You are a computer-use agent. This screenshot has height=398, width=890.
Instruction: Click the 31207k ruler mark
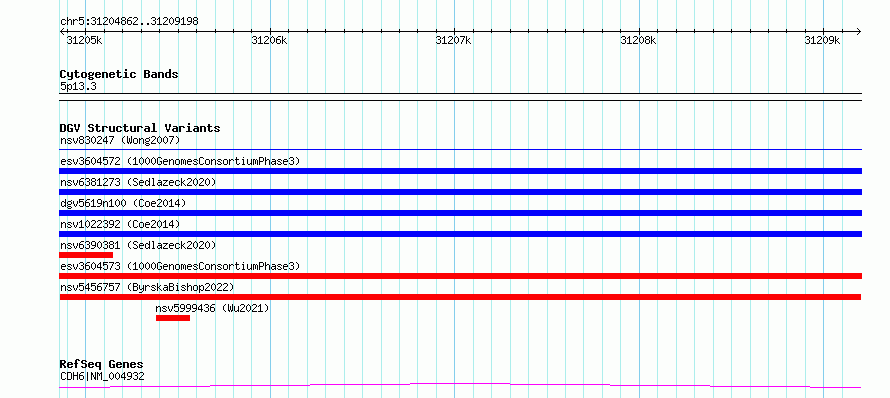tap(454, 41)
